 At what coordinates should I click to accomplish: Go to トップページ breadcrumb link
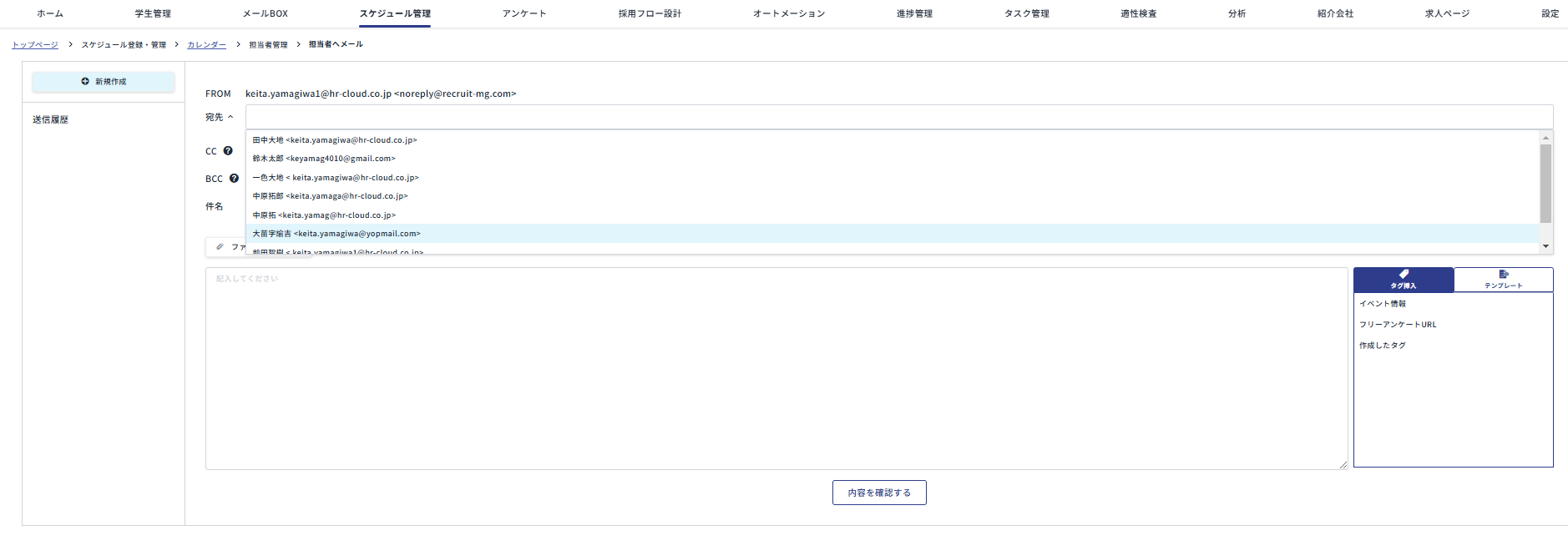(35, 44)
